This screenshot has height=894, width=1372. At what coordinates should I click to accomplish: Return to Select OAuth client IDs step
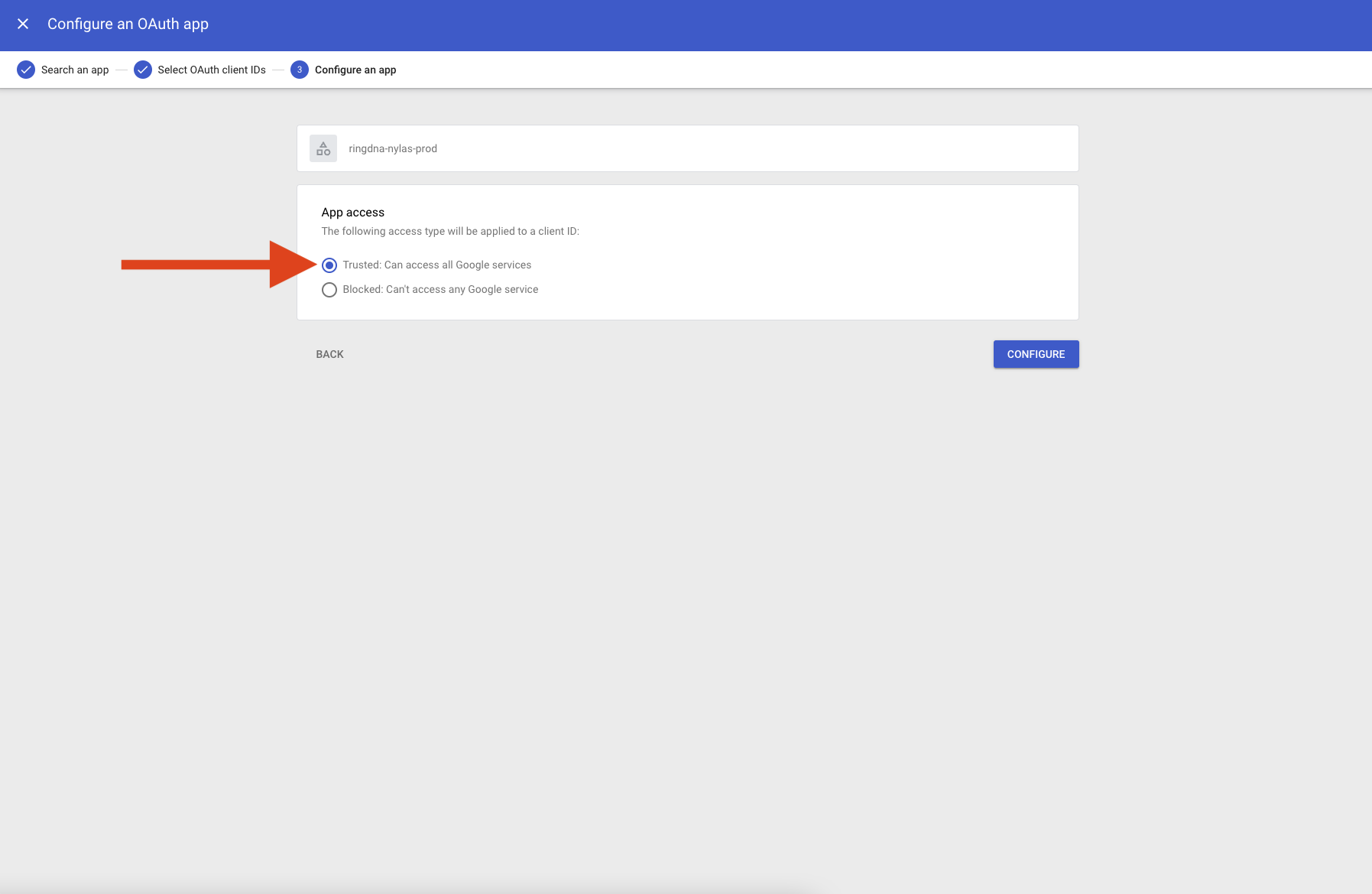click(x=212, y=70)
